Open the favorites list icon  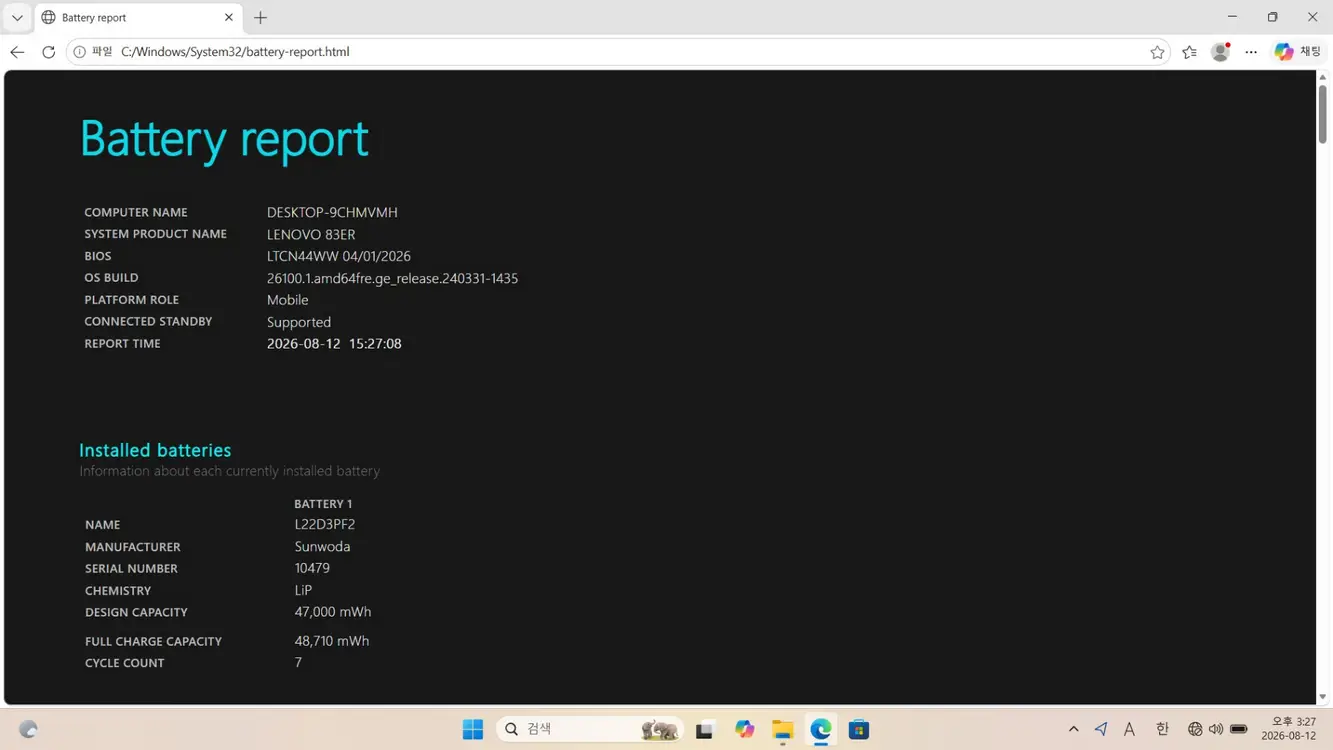1189,52
